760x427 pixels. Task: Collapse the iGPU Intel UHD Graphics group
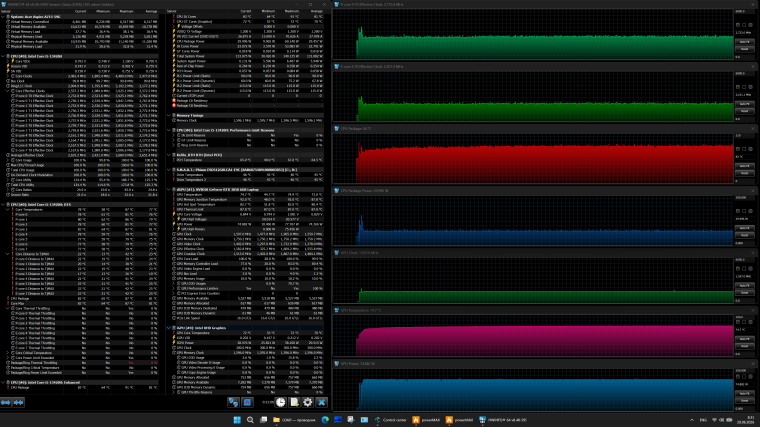coord(169,328)
